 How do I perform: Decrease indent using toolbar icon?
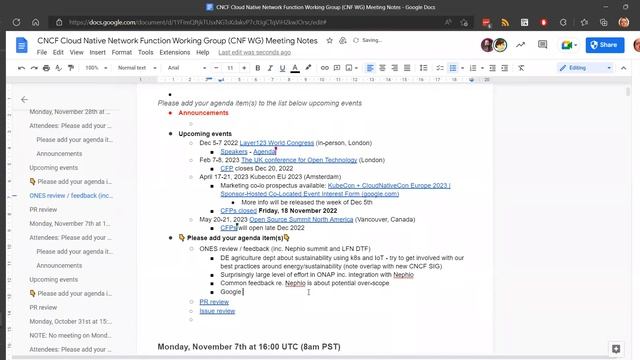click(x=492, y=68)
